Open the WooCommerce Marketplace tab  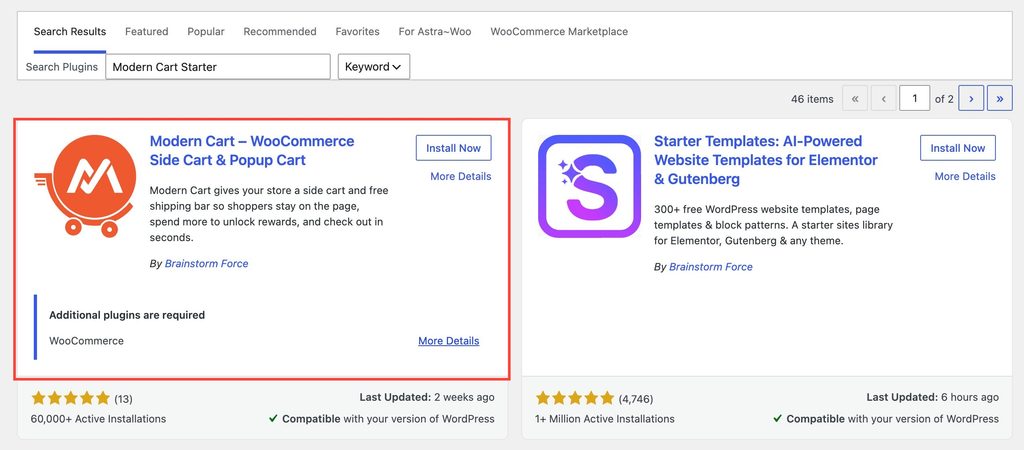coord(559,31)
